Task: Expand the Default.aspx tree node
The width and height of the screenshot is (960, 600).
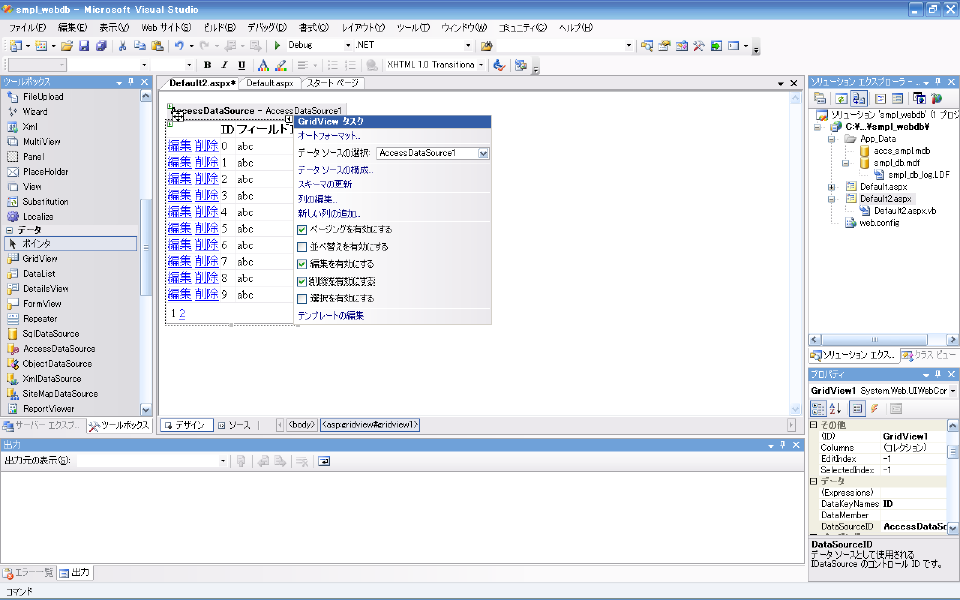Action: 831,187
